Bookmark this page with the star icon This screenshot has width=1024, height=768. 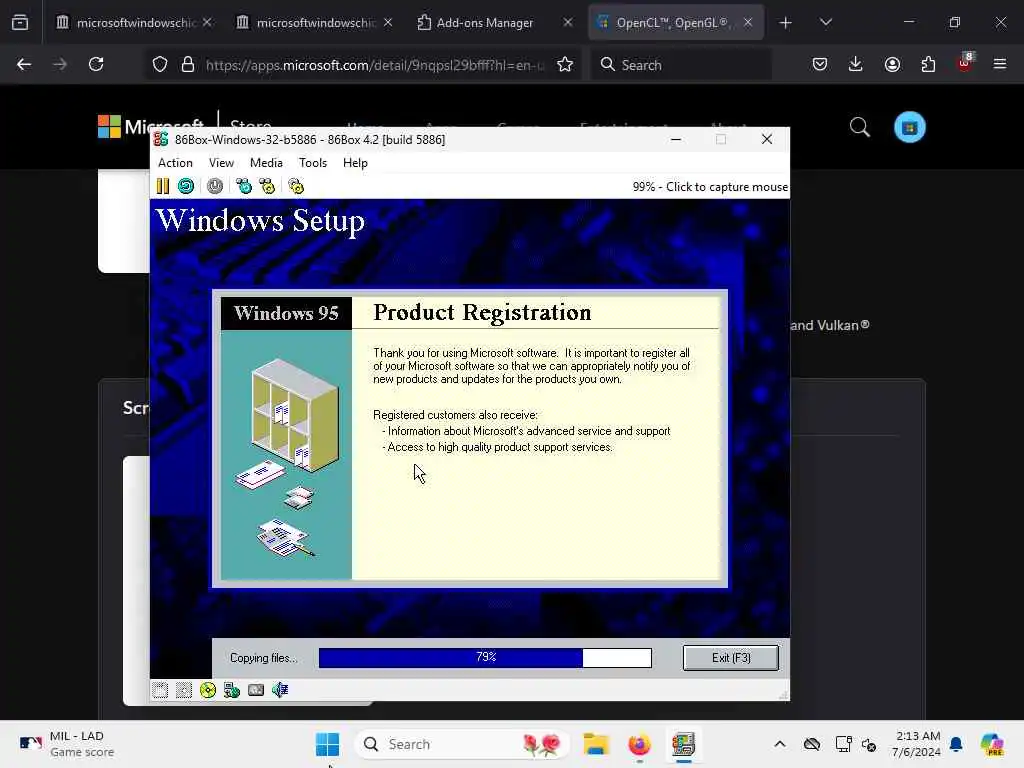click(x=565, y=65)
